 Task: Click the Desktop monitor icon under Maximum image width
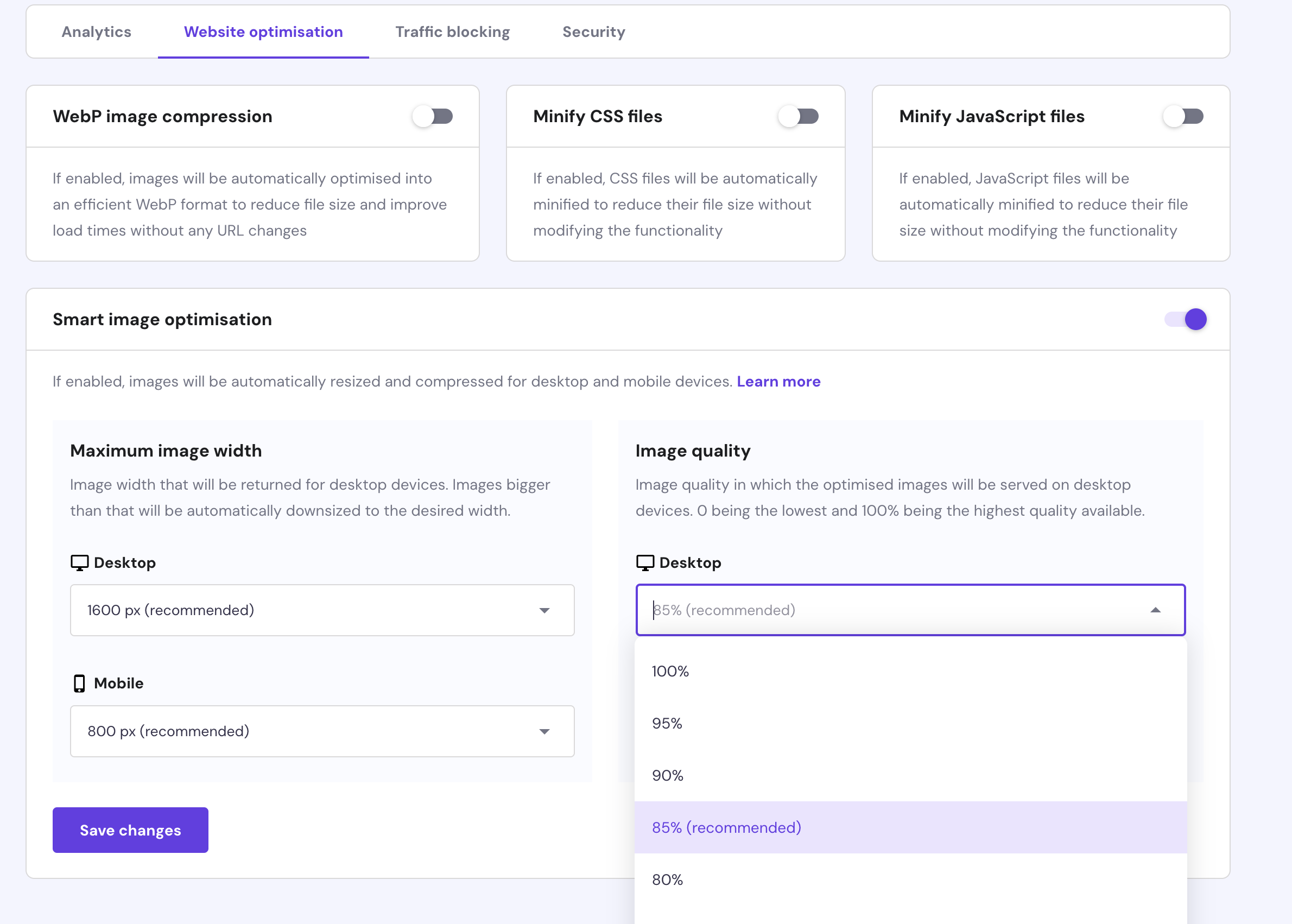[x=79, y=563]
